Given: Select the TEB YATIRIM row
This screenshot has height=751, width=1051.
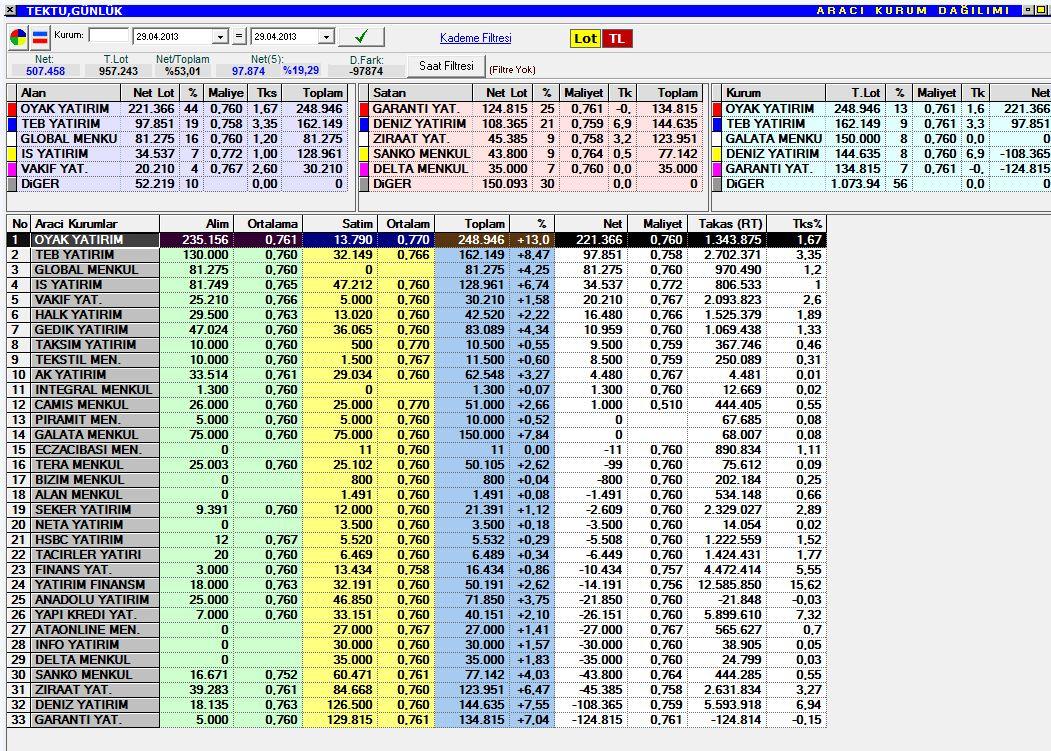Looking at the screenshot, I should click(416, 255).
